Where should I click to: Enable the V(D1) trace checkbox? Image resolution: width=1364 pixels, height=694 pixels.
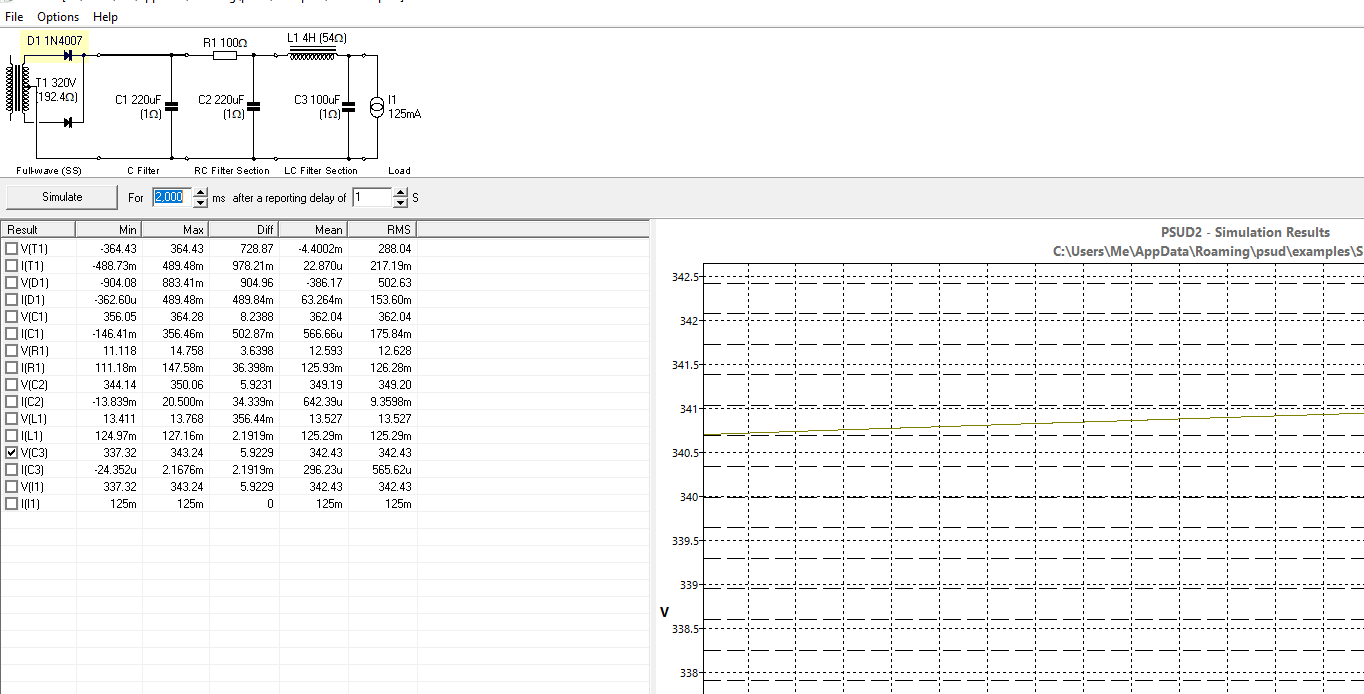click(x=12, y=282)
